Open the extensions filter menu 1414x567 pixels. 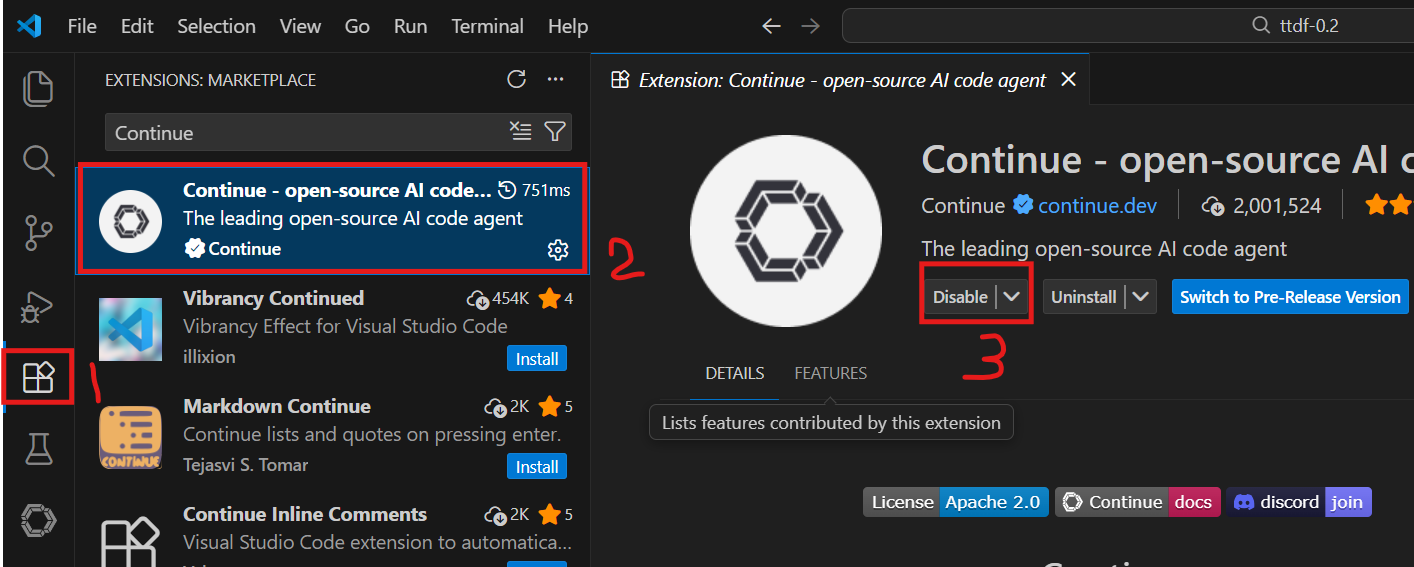click(555, 131)
